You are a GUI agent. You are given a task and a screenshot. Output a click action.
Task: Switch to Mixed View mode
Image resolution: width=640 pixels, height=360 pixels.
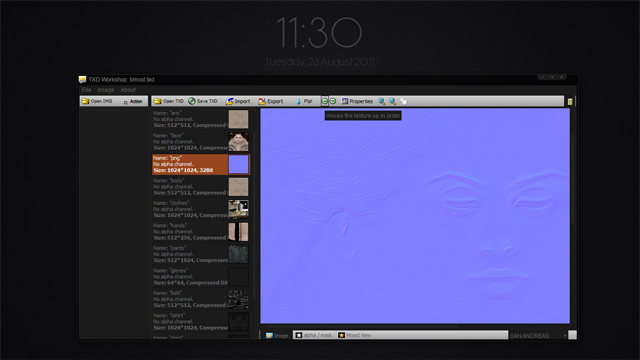[355, 335]
